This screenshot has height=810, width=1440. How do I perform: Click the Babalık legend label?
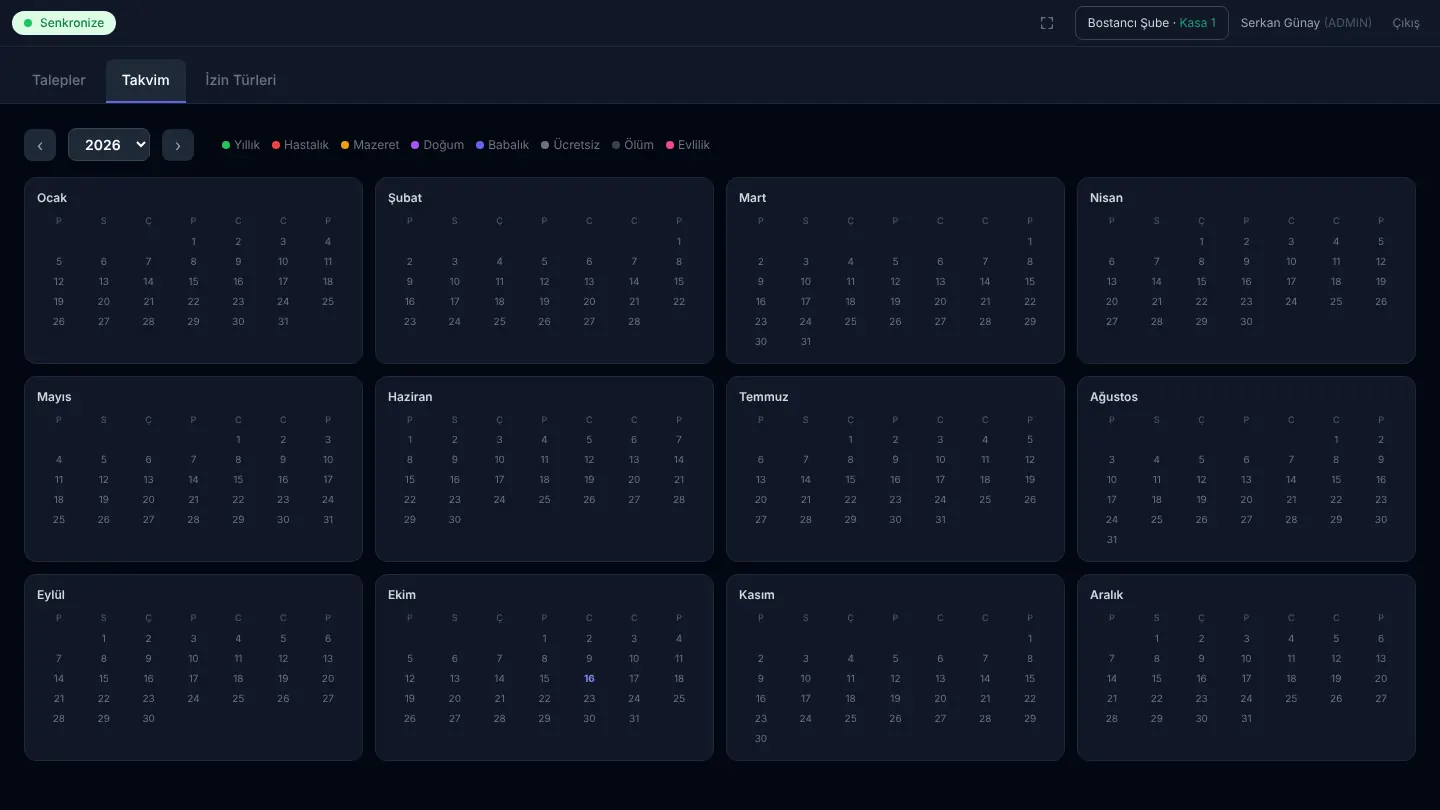click(x=509, y=145)
